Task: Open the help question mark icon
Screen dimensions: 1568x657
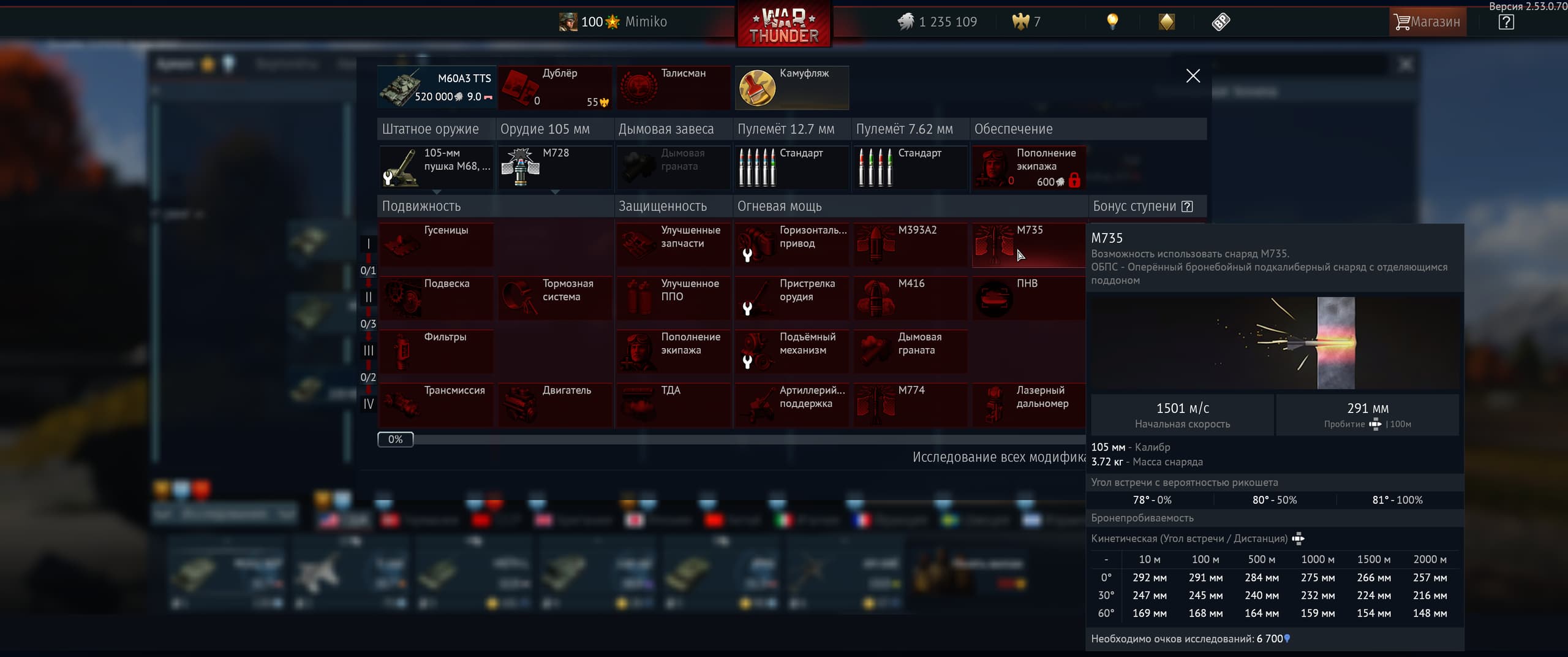Action: [1506, 23]
